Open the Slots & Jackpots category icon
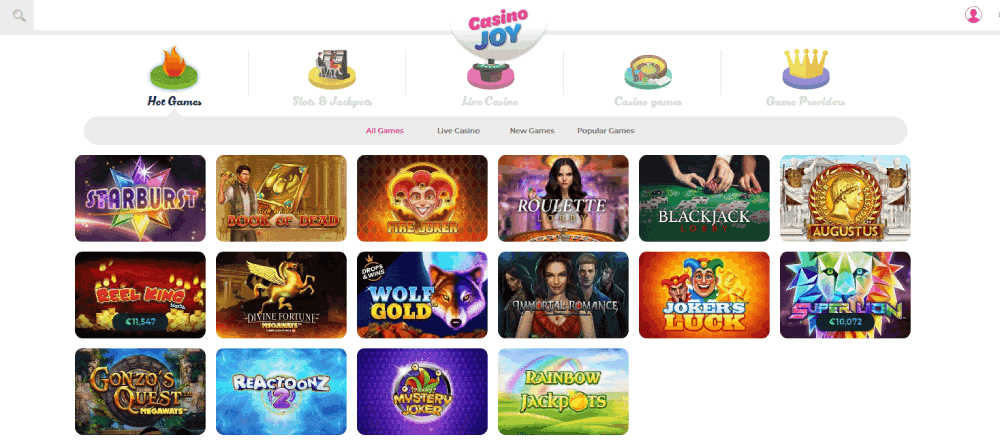The image size is (1000, 443). [332, 69]
